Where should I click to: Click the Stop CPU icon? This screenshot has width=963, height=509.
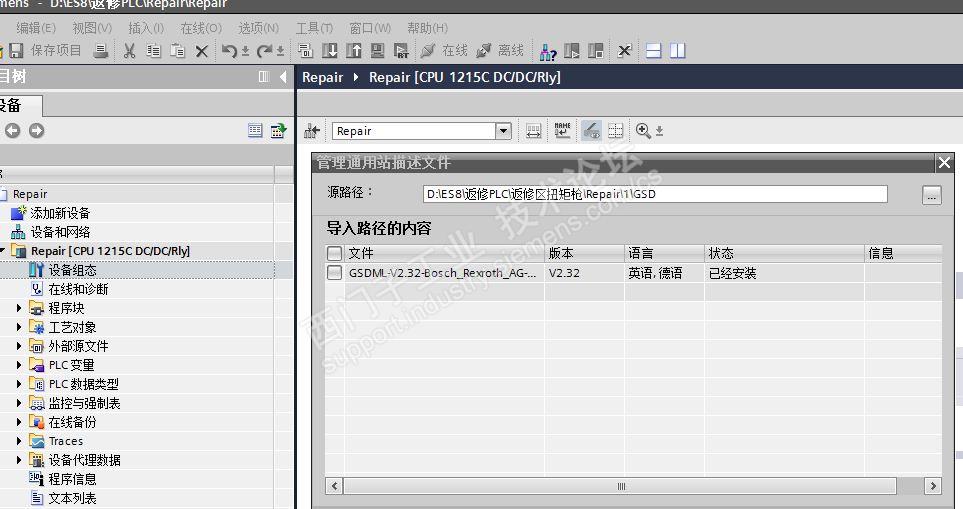(x=596, y=51)
